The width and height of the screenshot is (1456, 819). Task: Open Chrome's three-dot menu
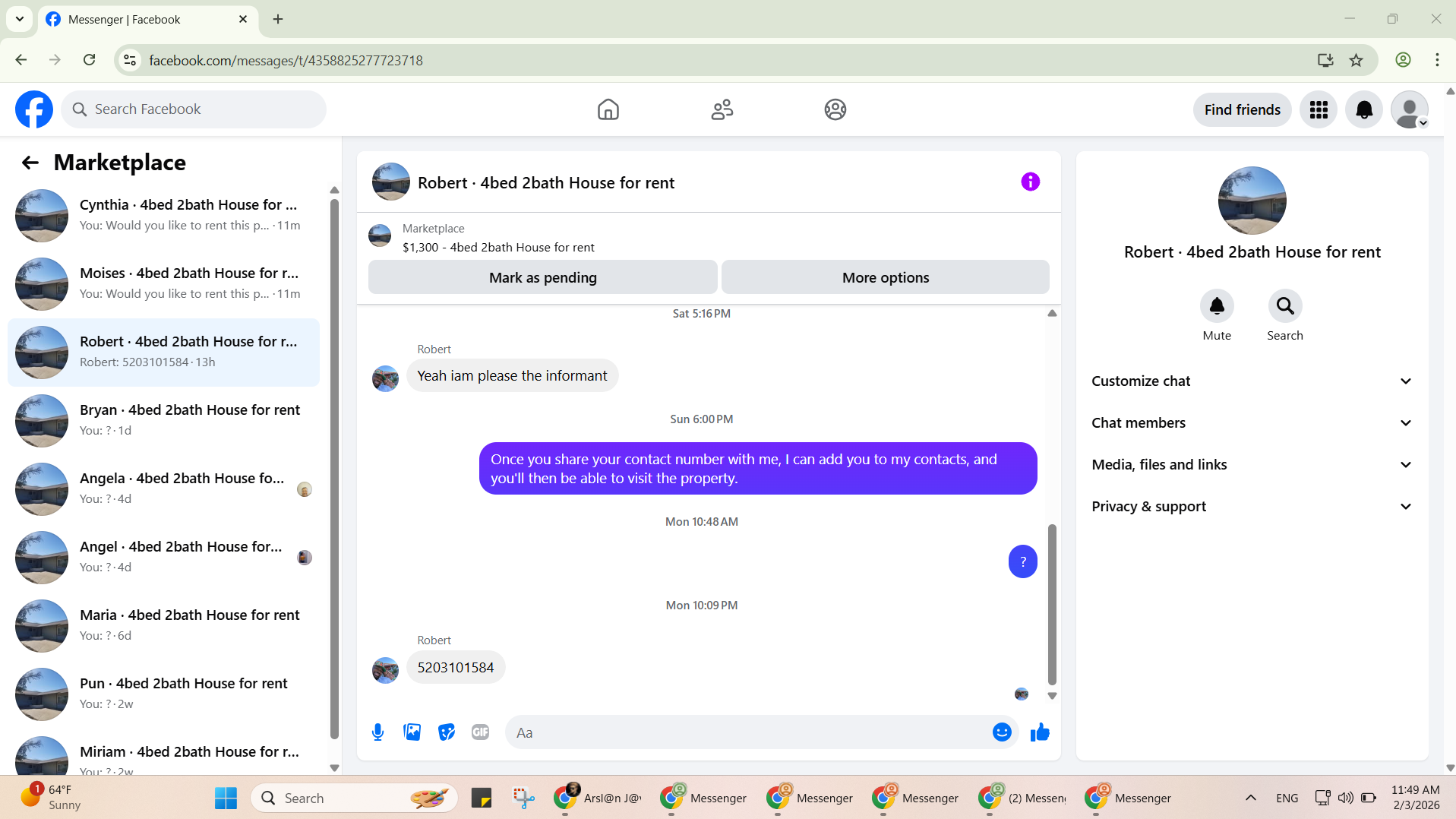(x=1437, y=60)
